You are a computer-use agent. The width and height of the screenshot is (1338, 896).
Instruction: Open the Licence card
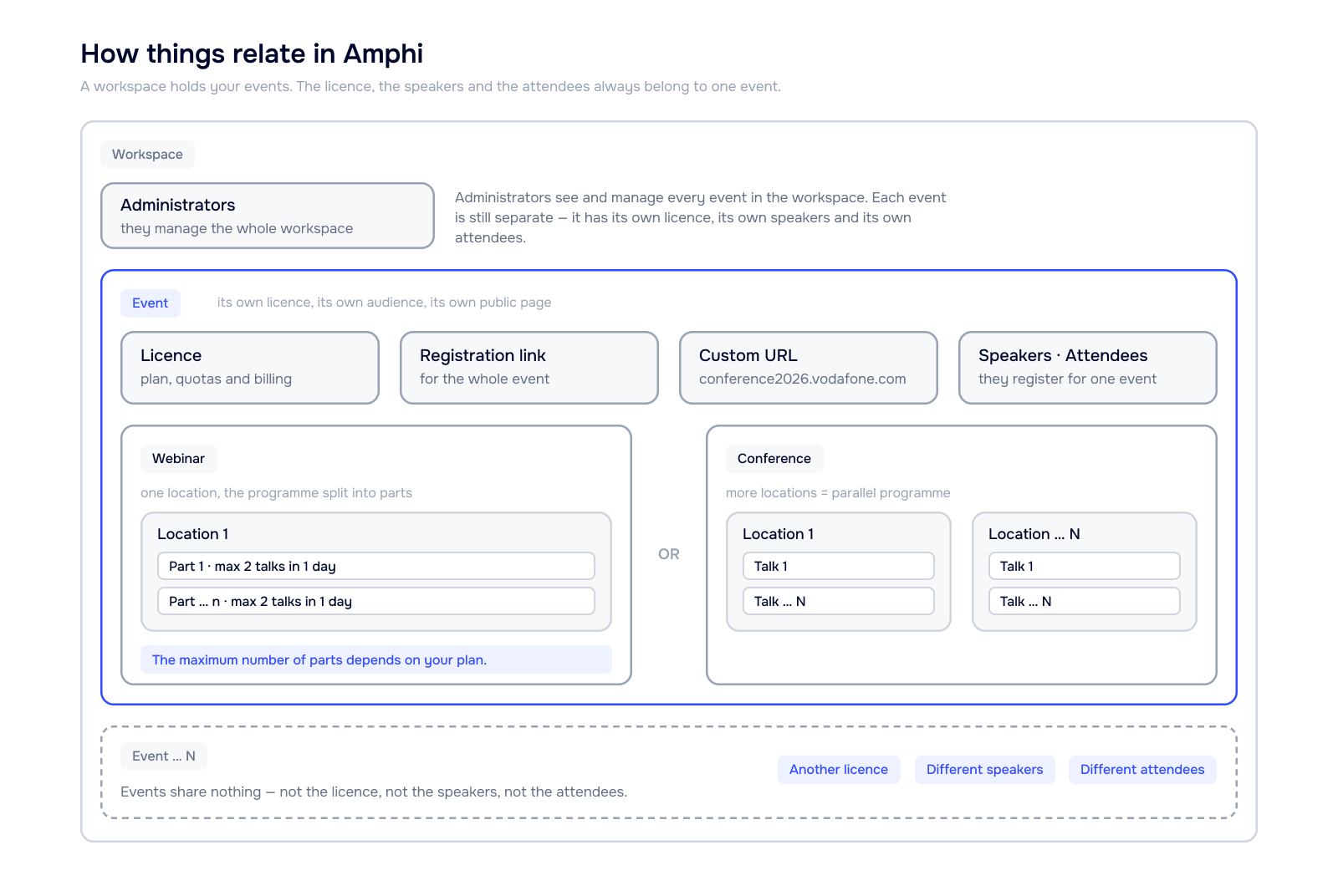click(250, 368)
